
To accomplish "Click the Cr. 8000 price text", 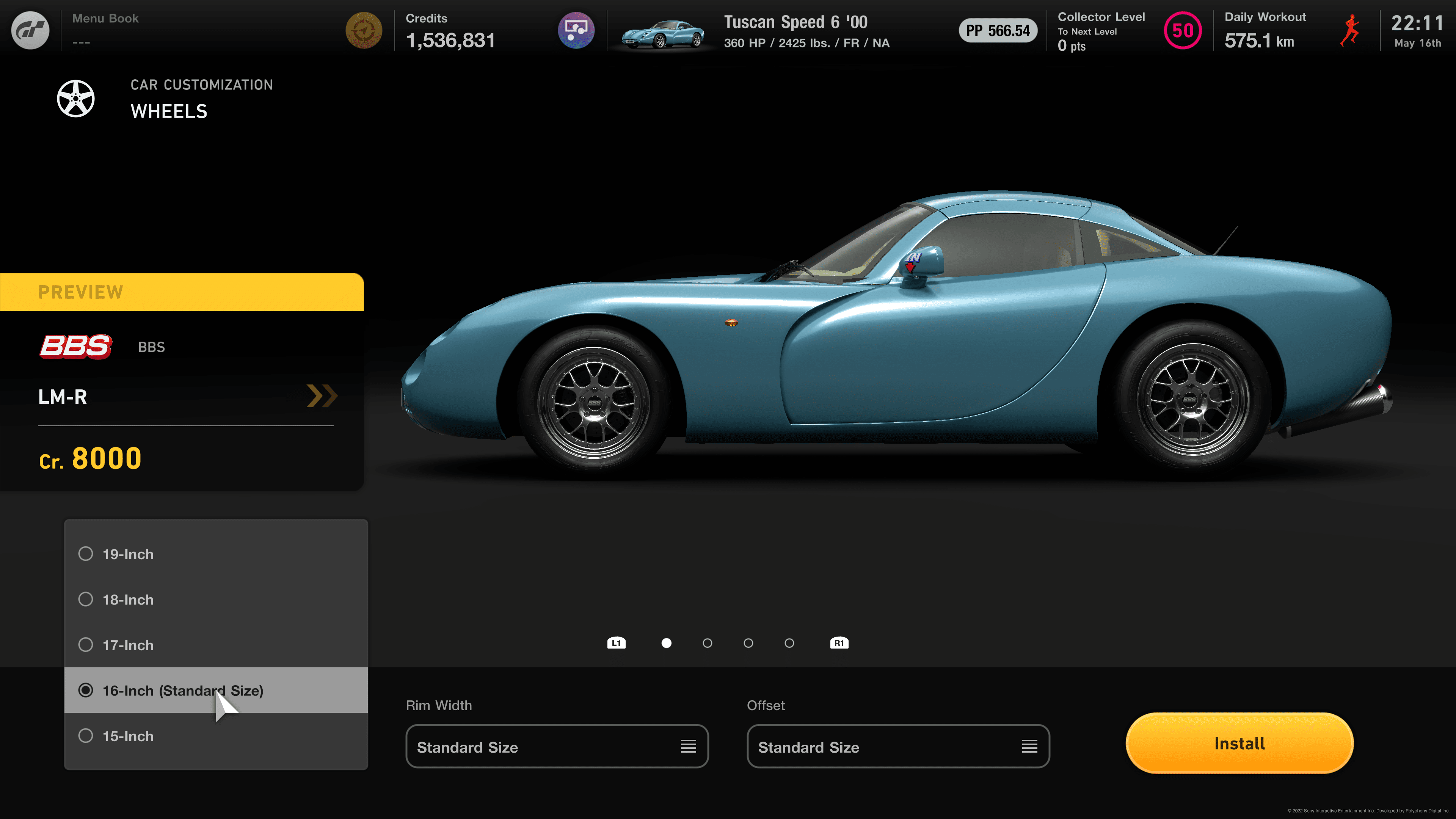I will (90, 458).
